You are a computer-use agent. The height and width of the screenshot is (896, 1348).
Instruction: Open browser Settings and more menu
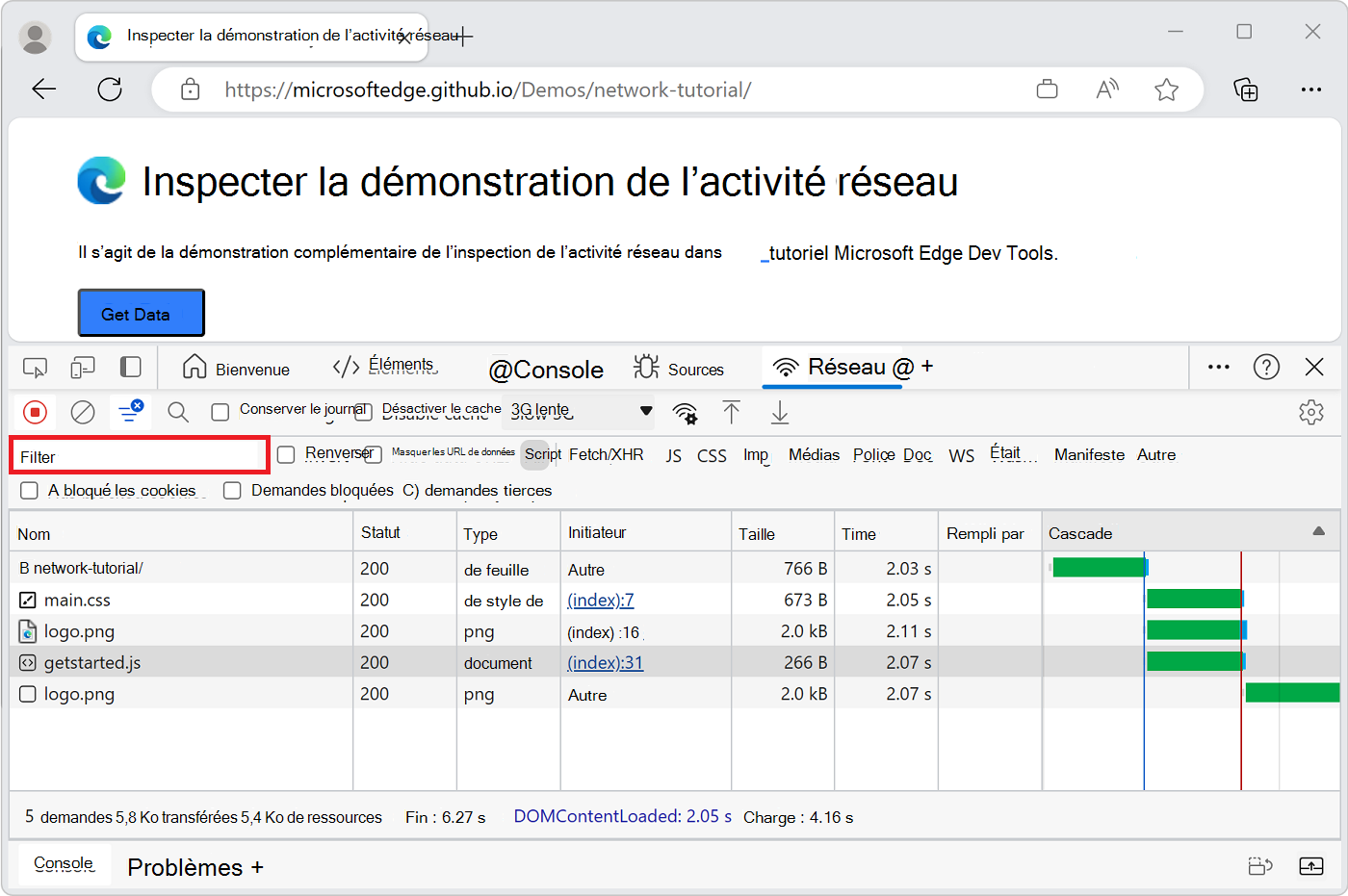coord(1310,90)
